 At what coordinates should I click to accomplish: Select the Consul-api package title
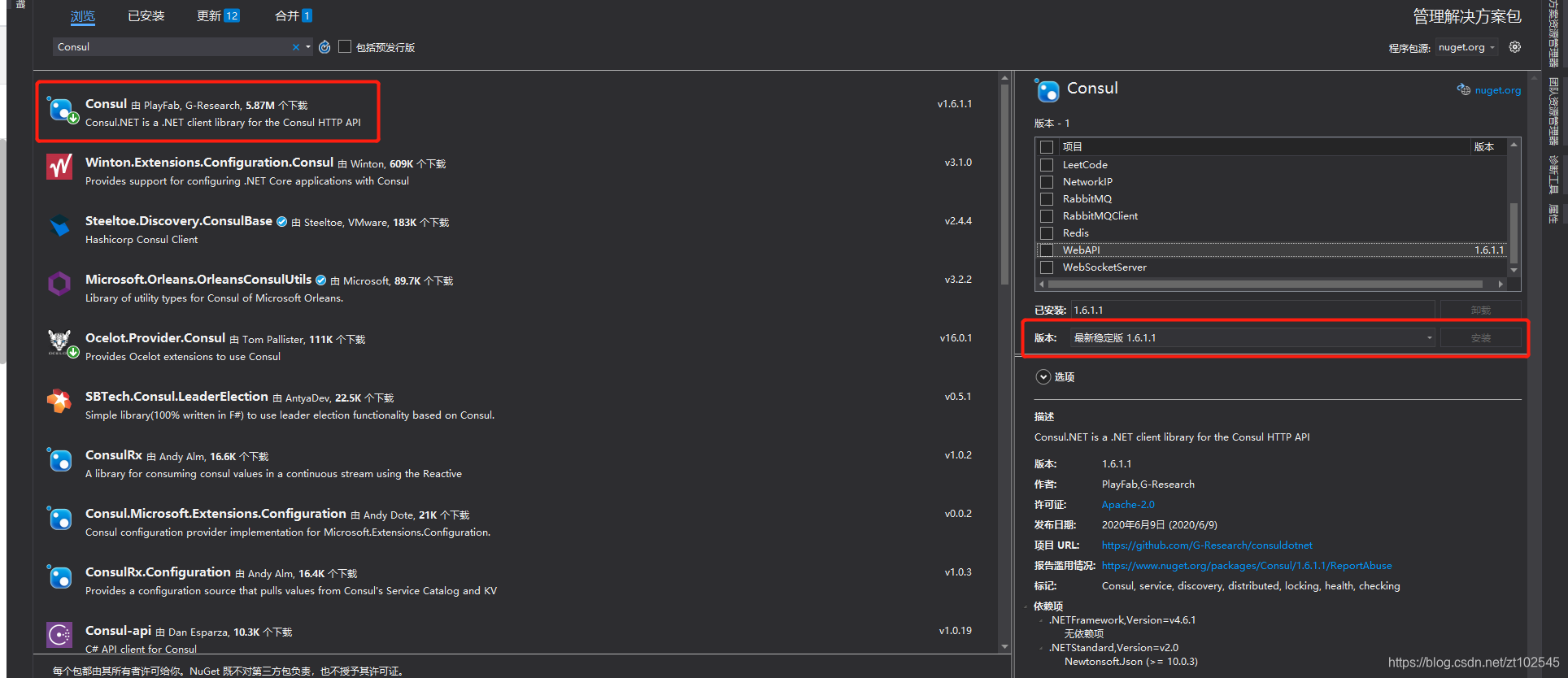[x=118, y=631]
